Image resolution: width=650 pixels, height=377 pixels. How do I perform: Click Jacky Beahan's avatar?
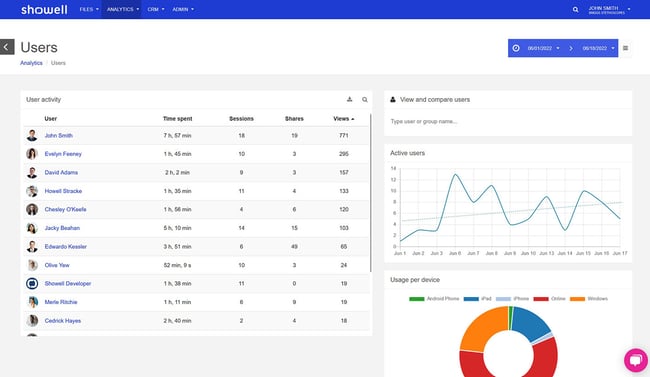(32, 228)
